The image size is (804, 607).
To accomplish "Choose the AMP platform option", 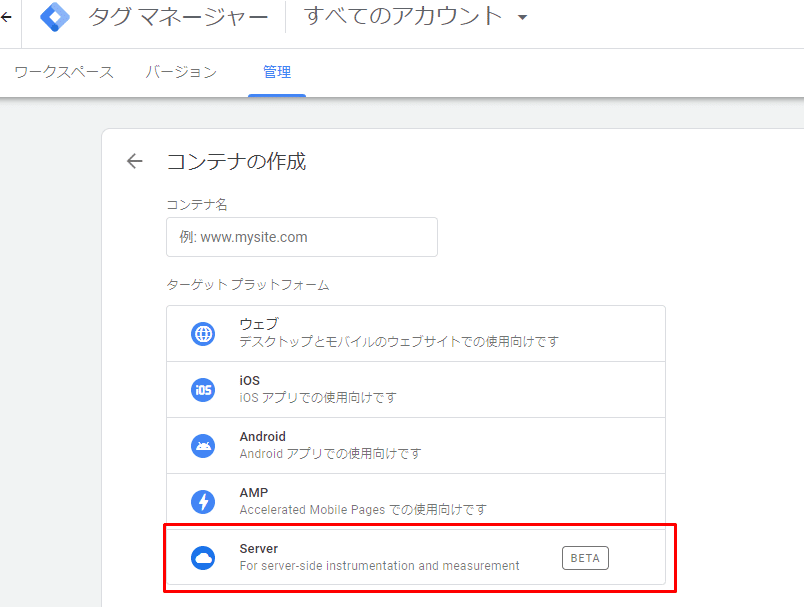I will (416, 501).
